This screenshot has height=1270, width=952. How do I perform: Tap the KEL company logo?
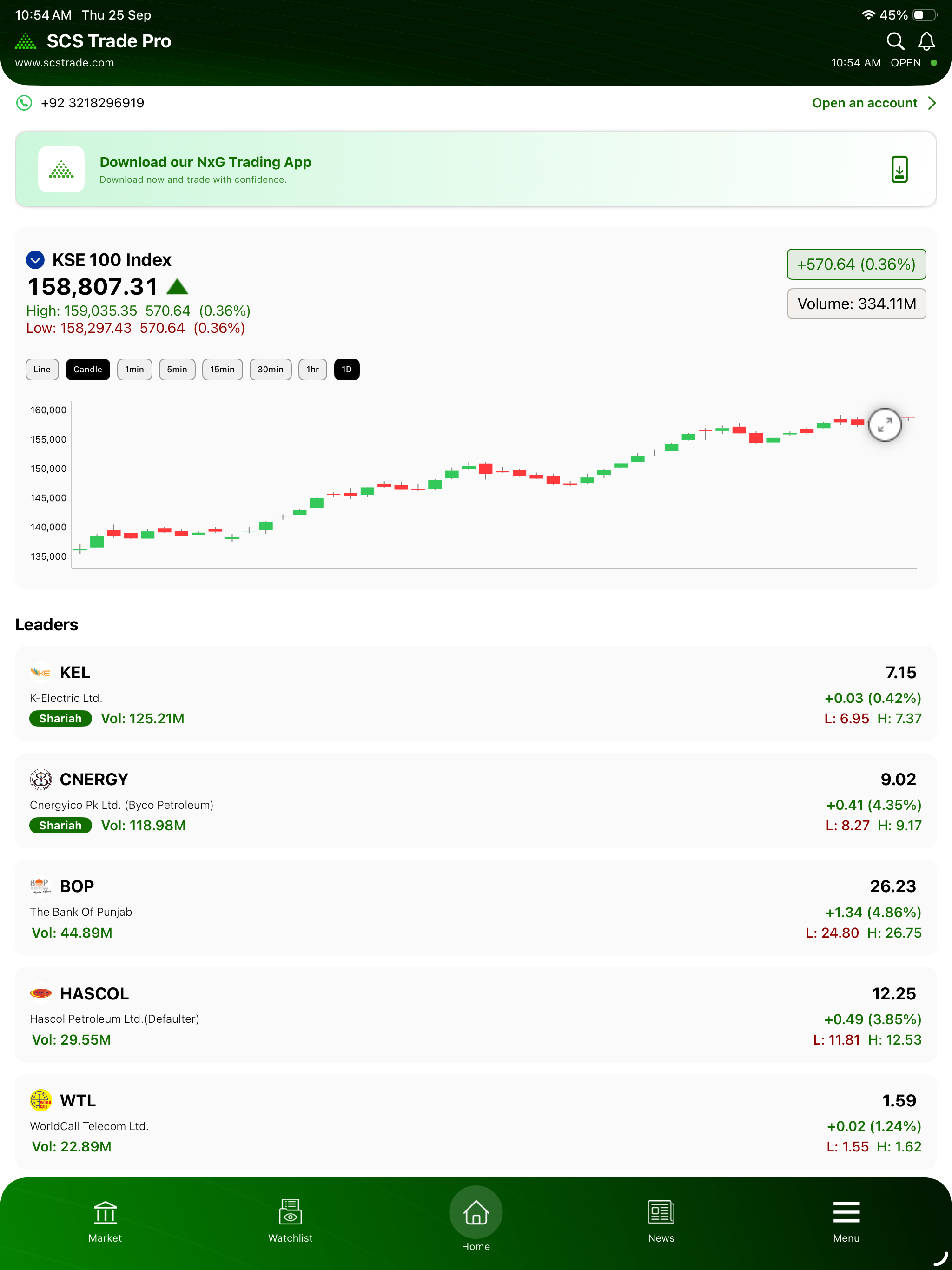point(41,672)
